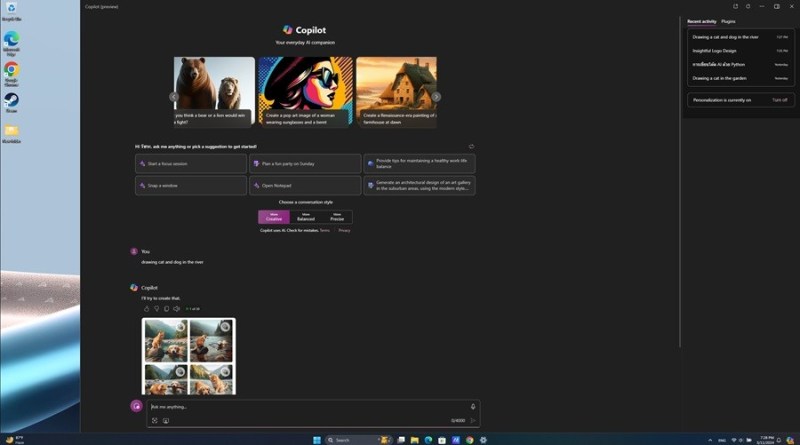Select the Creative conversation style
This screenshot has height=445, width=800.
tap(273, 217)
